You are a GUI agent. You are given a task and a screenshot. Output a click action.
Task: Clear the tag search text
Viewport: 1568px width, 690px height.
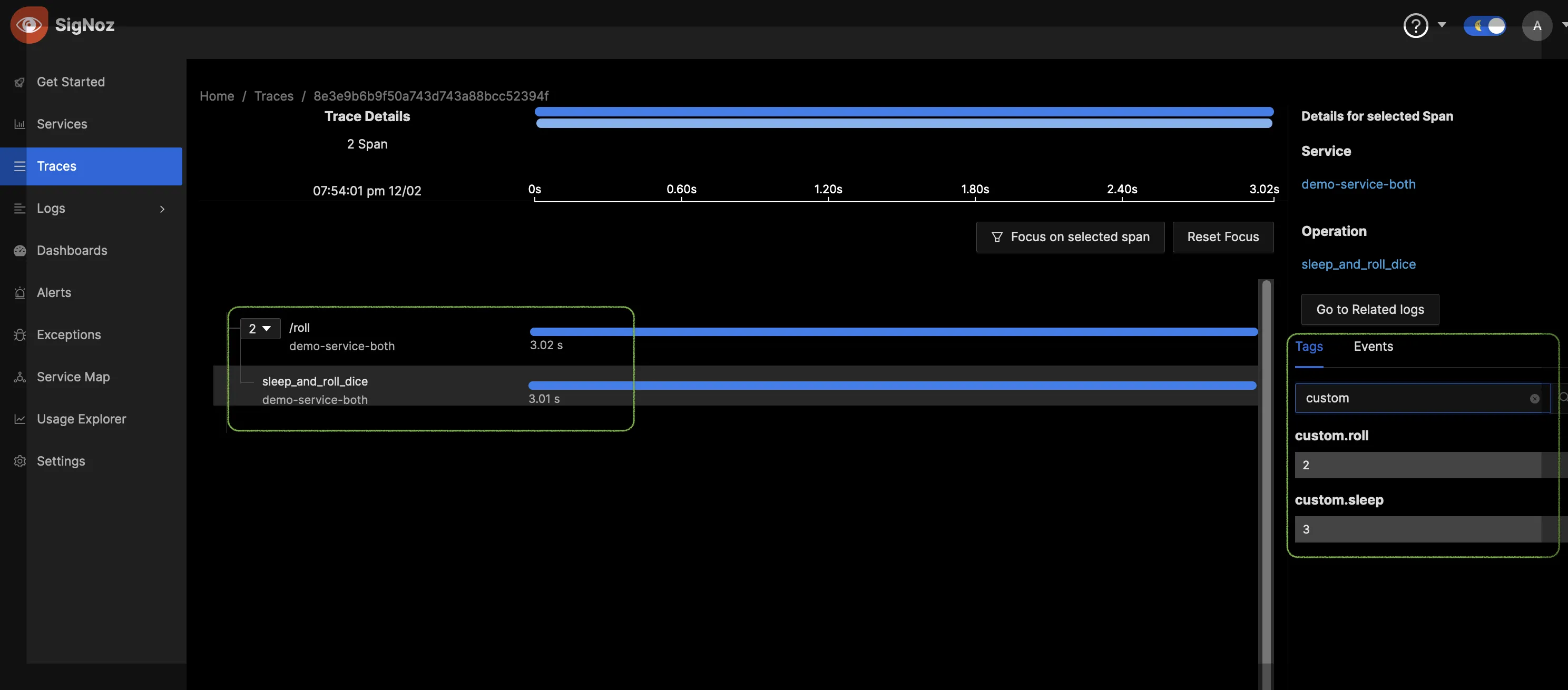click(1534, 399)
